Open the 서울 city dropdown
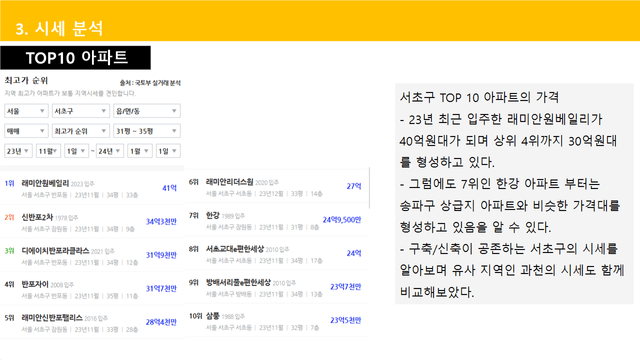 (x=26, y=111)
